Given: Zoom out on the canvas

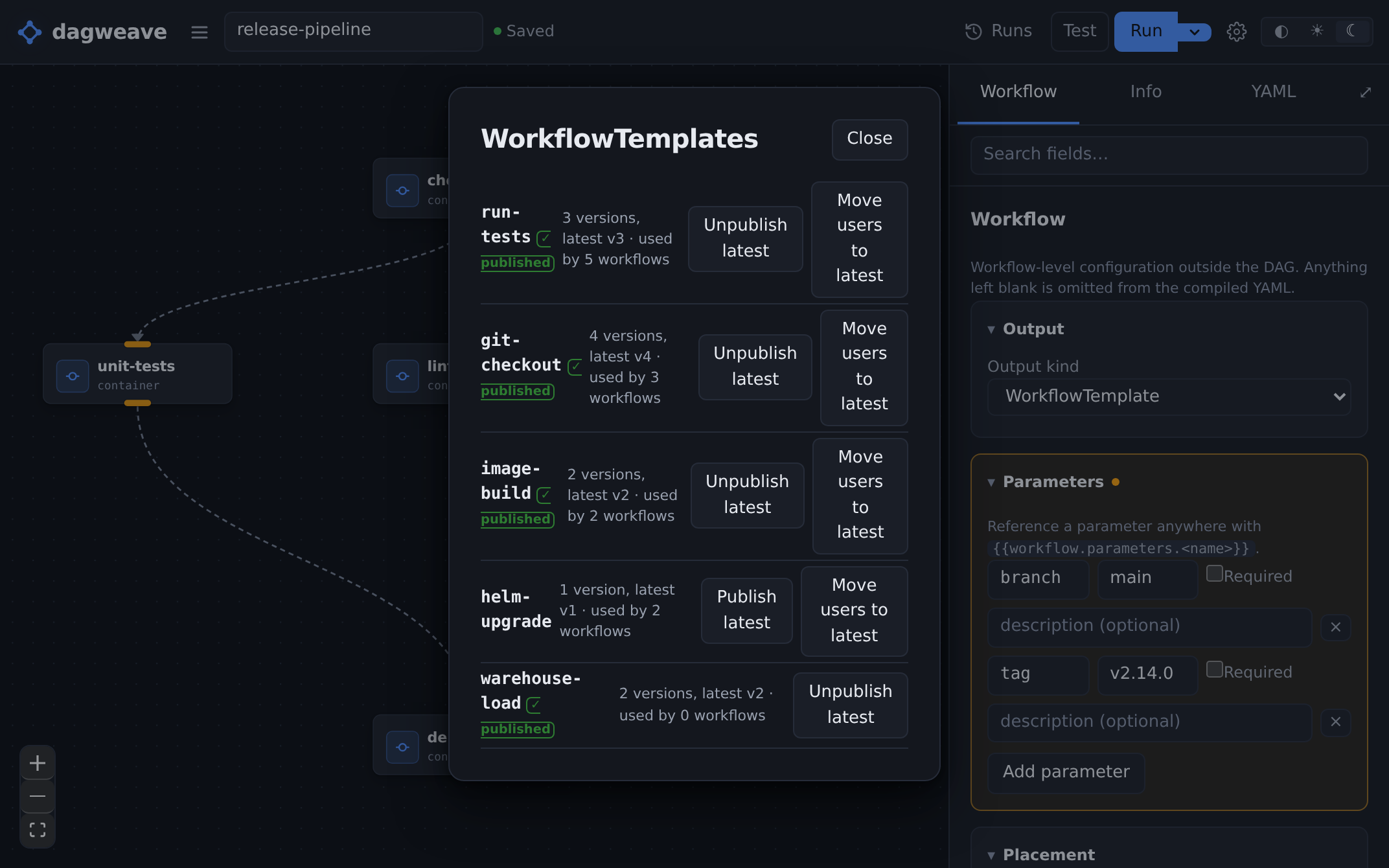Looking at the screenshot, I should [38, 796].
